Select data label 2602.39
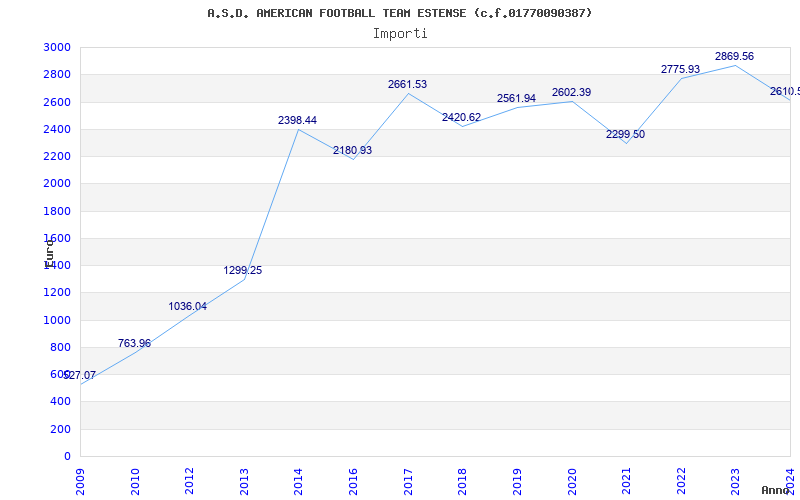Image resolution: width=800 pixels, height=500 pixels. 571,93
